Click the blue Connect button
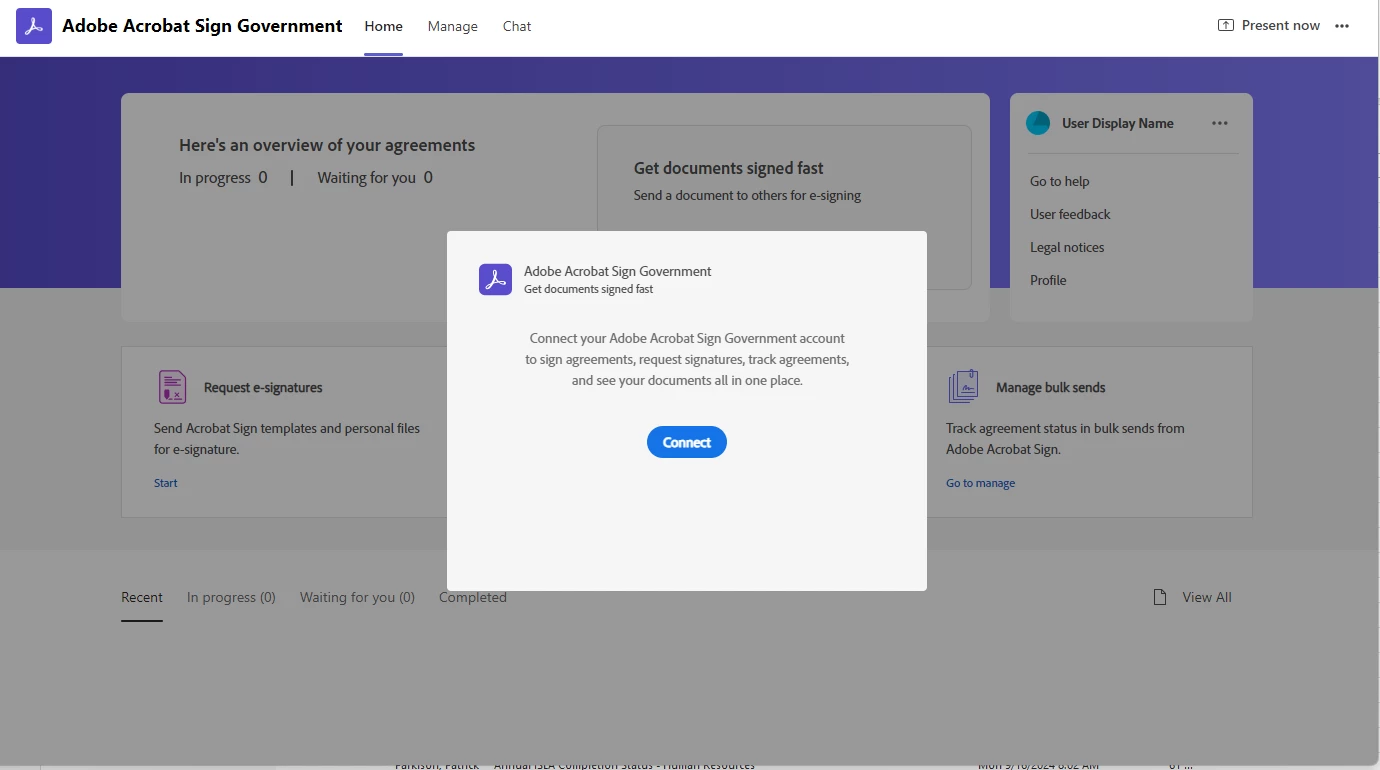Image resolution: width=1380 pixels, height=770 pixels. click(687, 442)
